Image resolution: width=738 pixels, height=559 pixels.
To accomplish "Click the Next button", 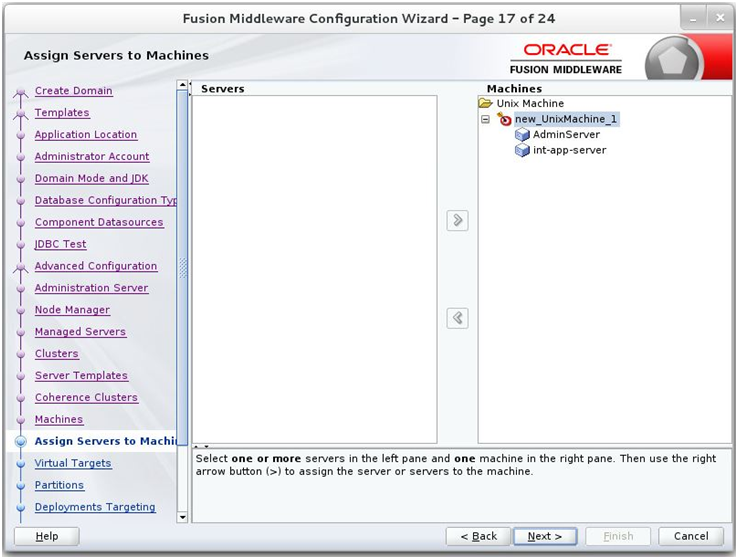I will pyautogui.click(x=545, y=536).
